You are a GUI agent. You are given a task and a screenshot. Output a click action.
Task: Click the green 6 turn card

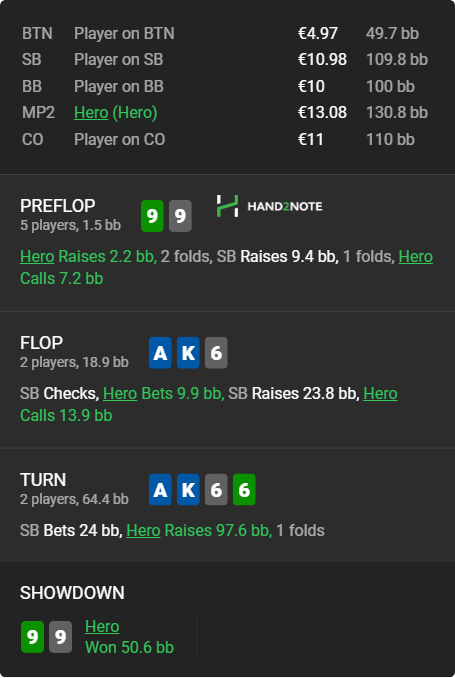click(x=244, y=489)
